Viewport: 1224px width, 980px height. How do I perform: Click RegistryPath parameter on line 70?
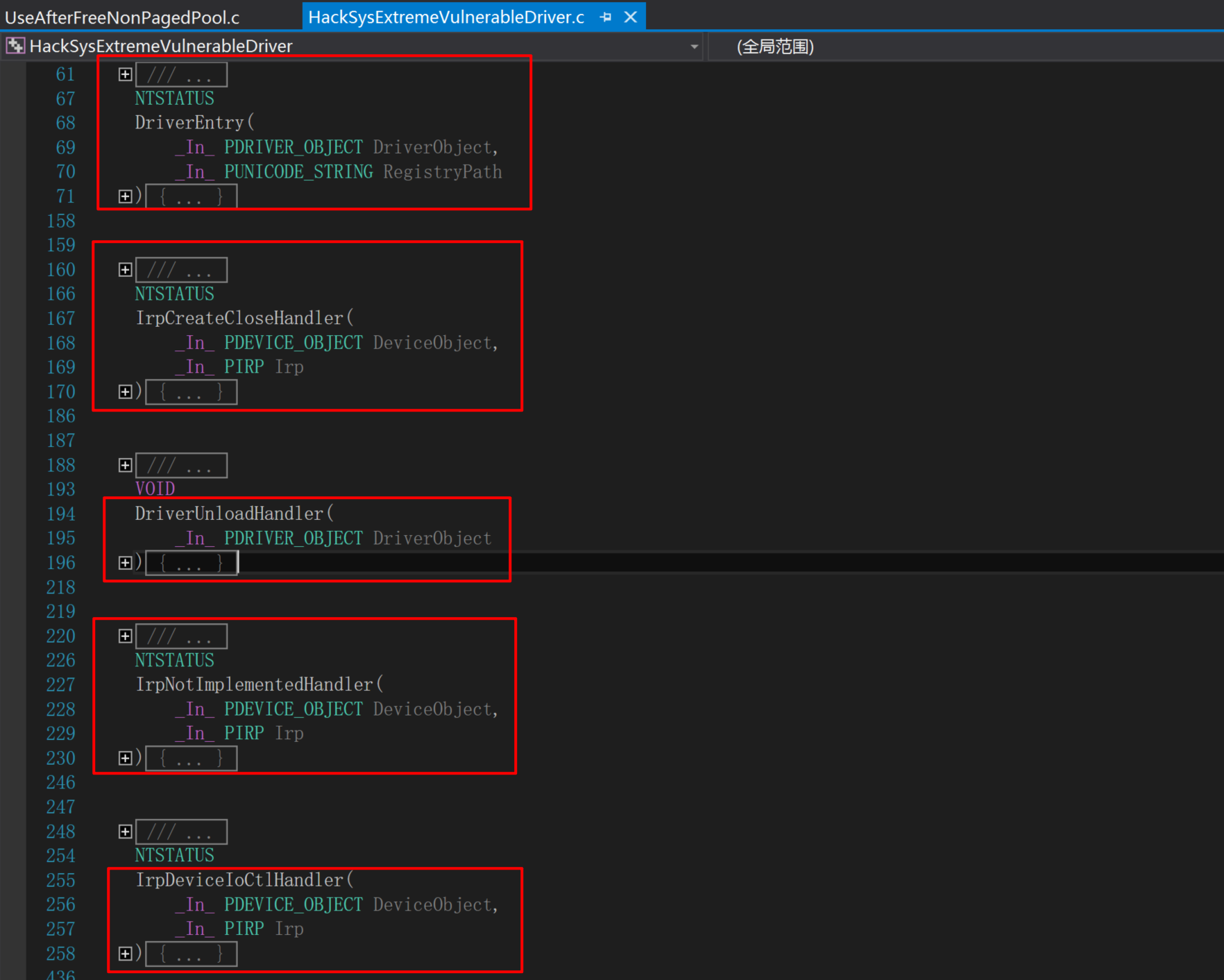coord(443,172)
